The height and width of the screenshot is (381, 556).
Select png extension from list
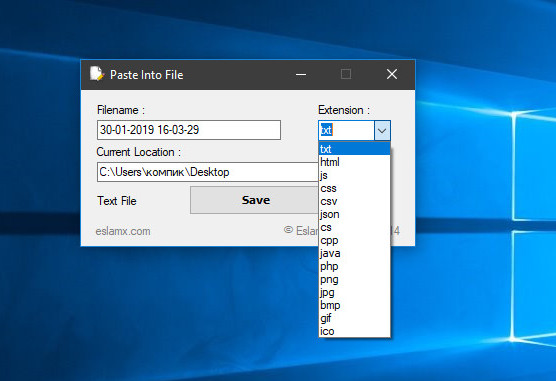(x=355, y=279)
